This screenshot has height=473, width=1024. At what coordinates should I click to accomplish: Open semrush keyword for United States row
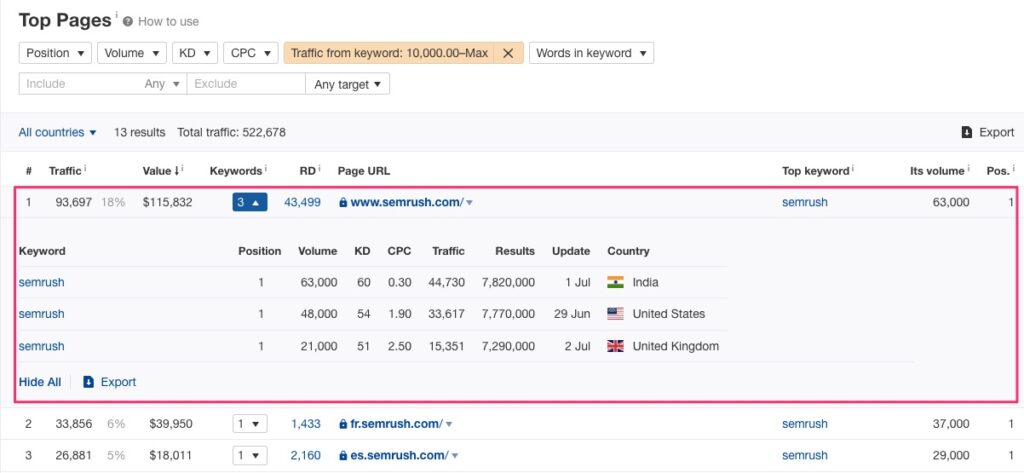pyautogui.click(x=41, y=314)
